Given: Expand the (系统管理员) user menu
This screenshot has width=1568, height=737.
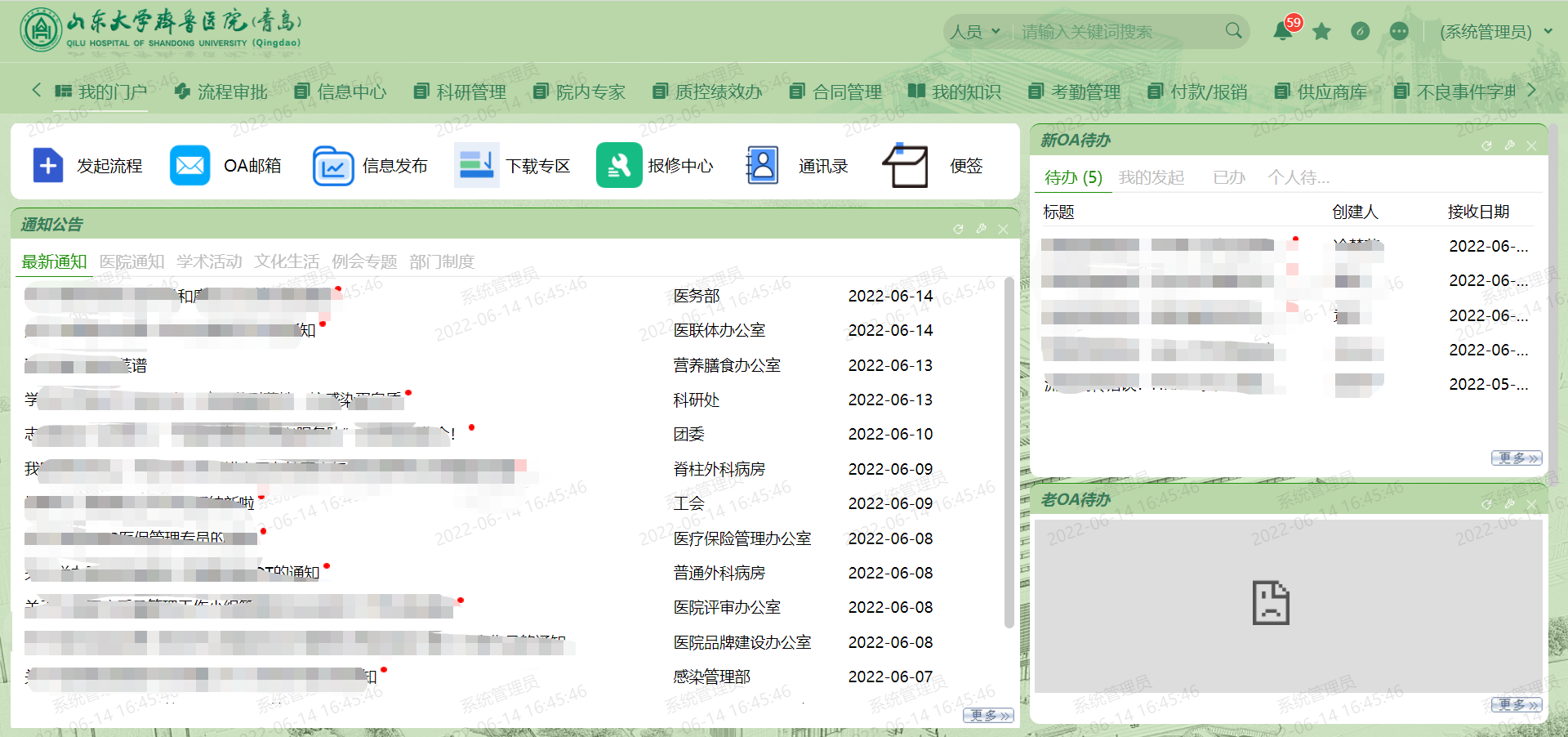Looking at the screenshot, I should [x=1496, y=31].
